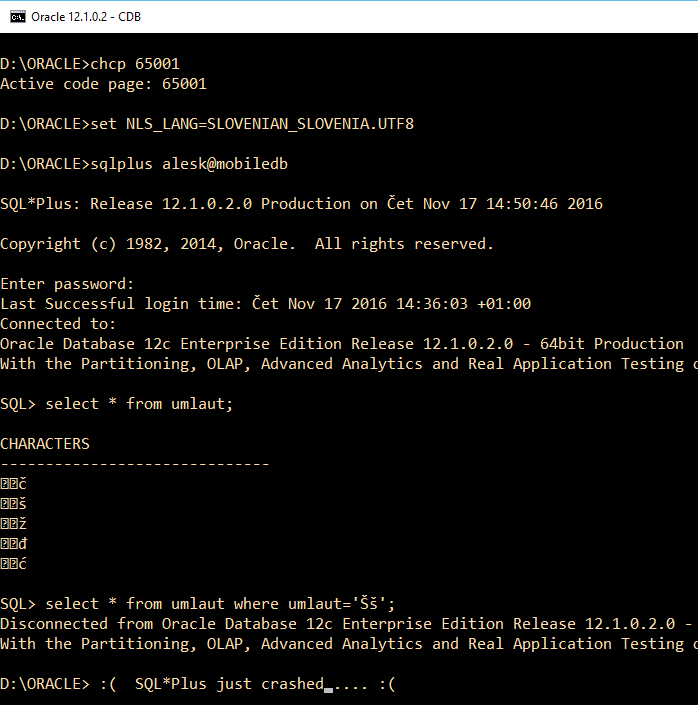Click the 'sqlplus alesk@mobiledb' command
Viewport: 698px width, 705px height.
(x=144, y=164)
